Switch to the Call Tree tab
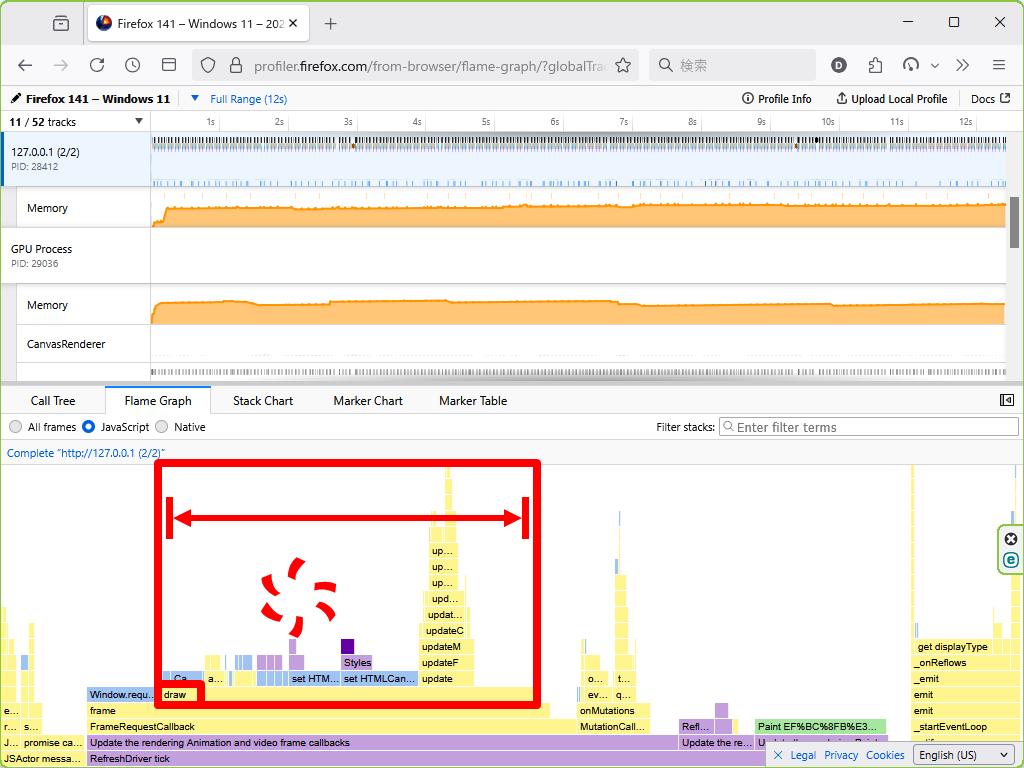The image size is (1024, 768). click(53, 400)
